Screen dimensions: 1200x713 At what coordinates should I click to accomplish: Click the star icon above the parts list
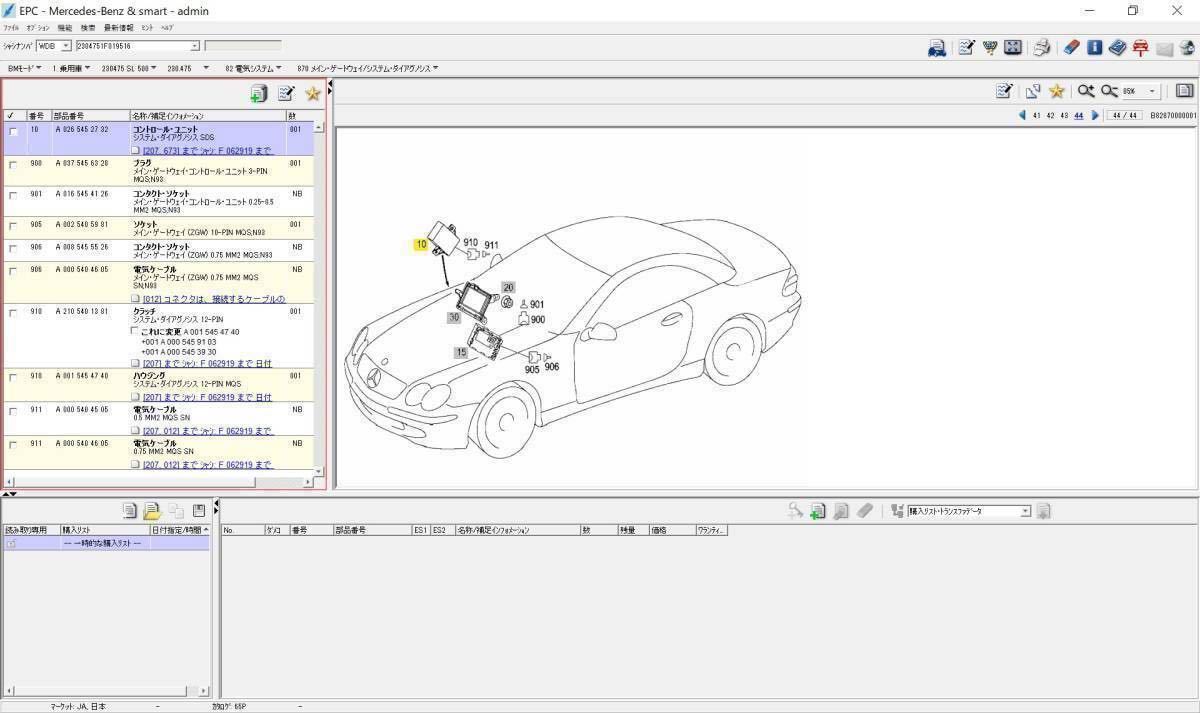tap(313, 93)
